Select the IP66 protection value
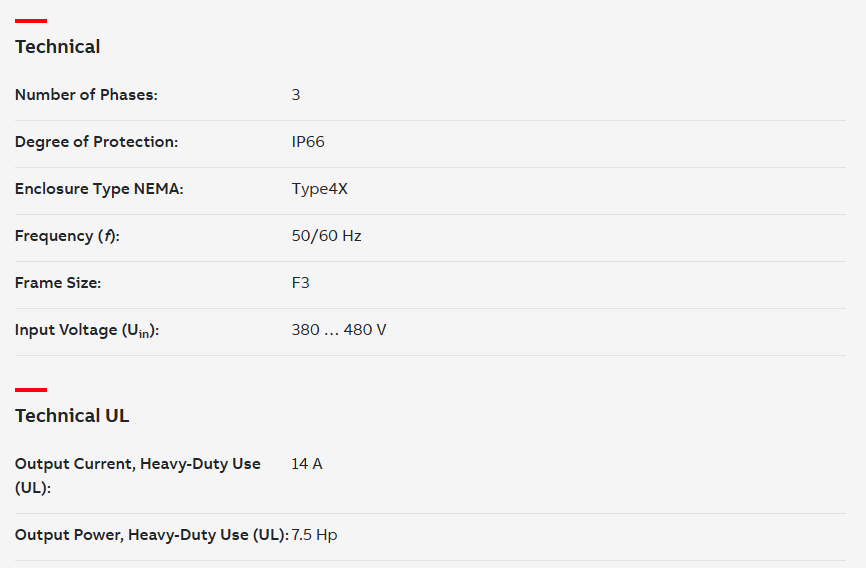Viewport: 866px width, 568px height. click(x=308, y=142)
